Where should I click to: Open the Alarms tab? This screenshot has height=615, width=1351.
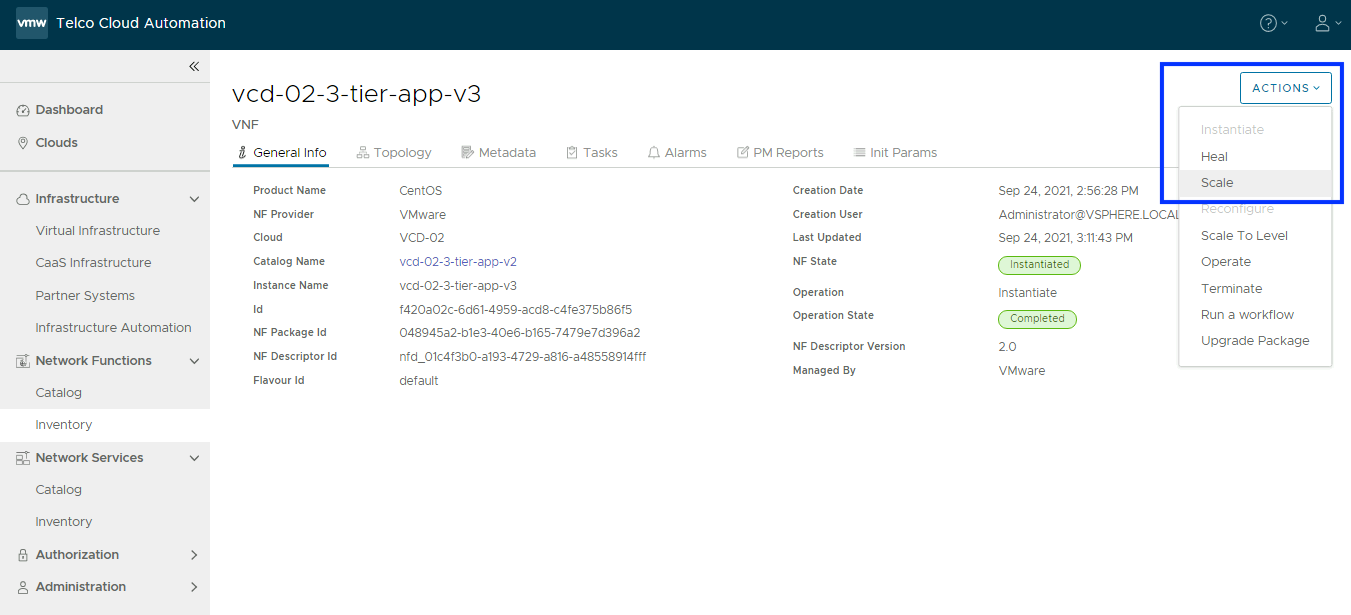(677, 153)
